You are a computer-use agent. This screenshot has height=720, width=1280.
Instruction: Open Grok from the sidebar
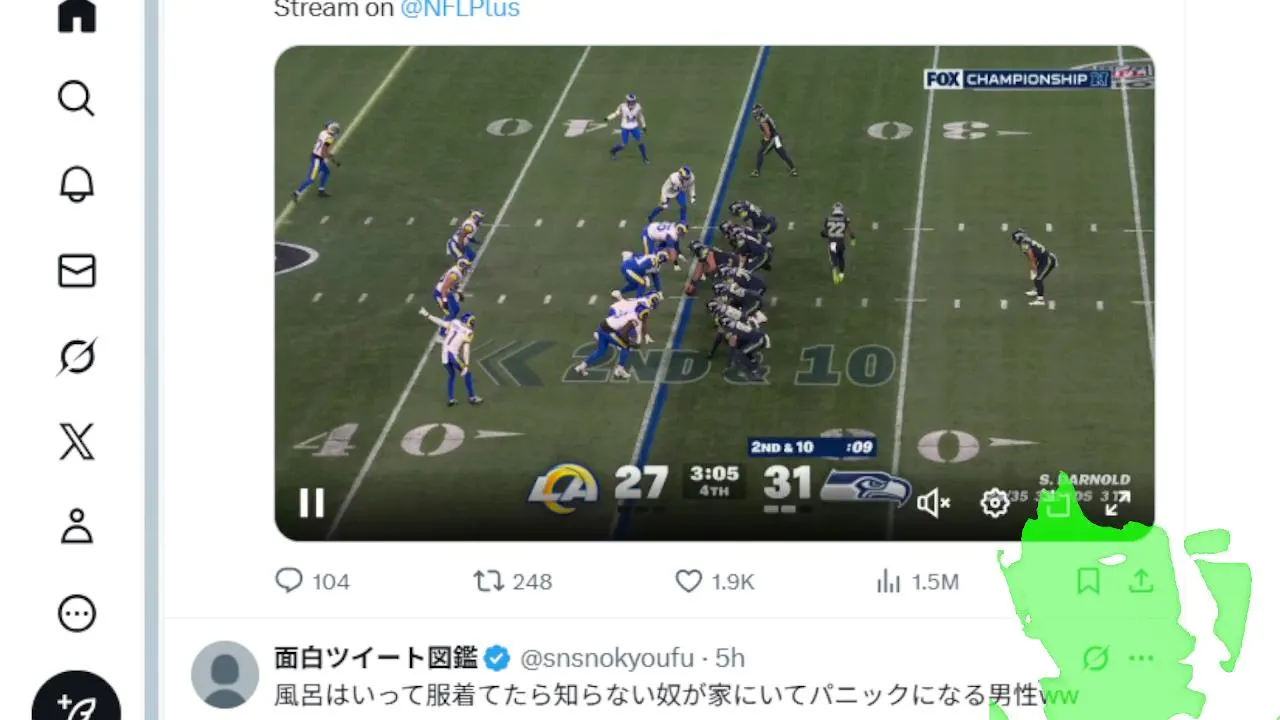pyautogui.click(x=77, y=357)
